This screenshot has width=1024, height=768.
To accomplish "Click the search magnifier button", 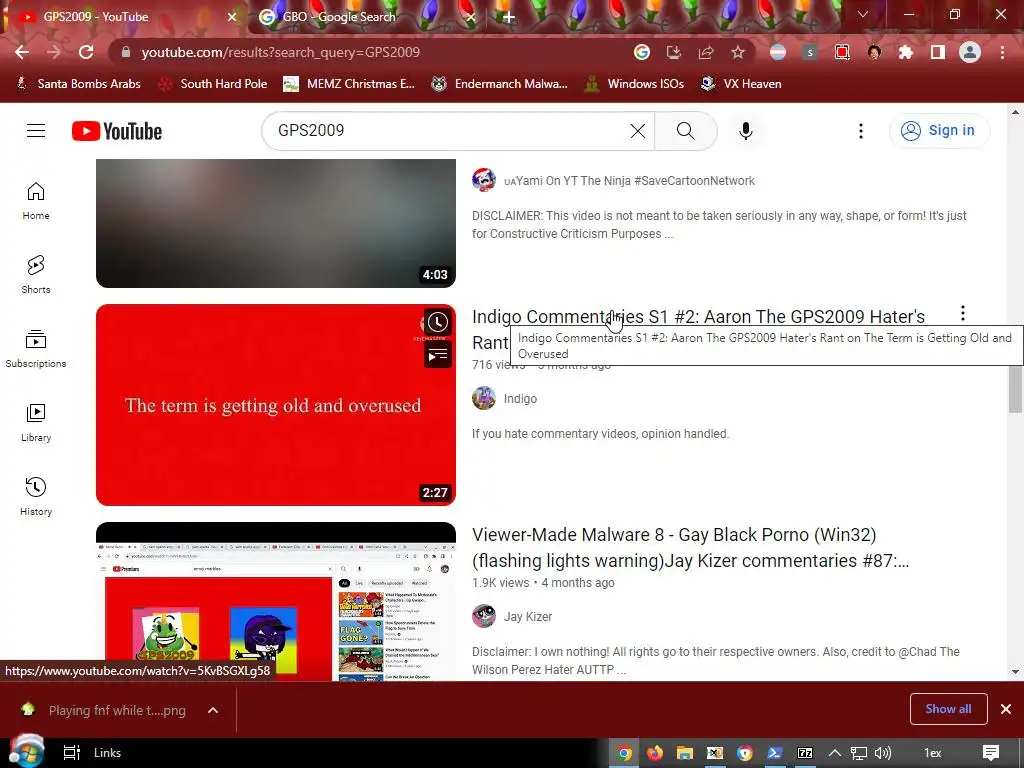I will 685,131.
